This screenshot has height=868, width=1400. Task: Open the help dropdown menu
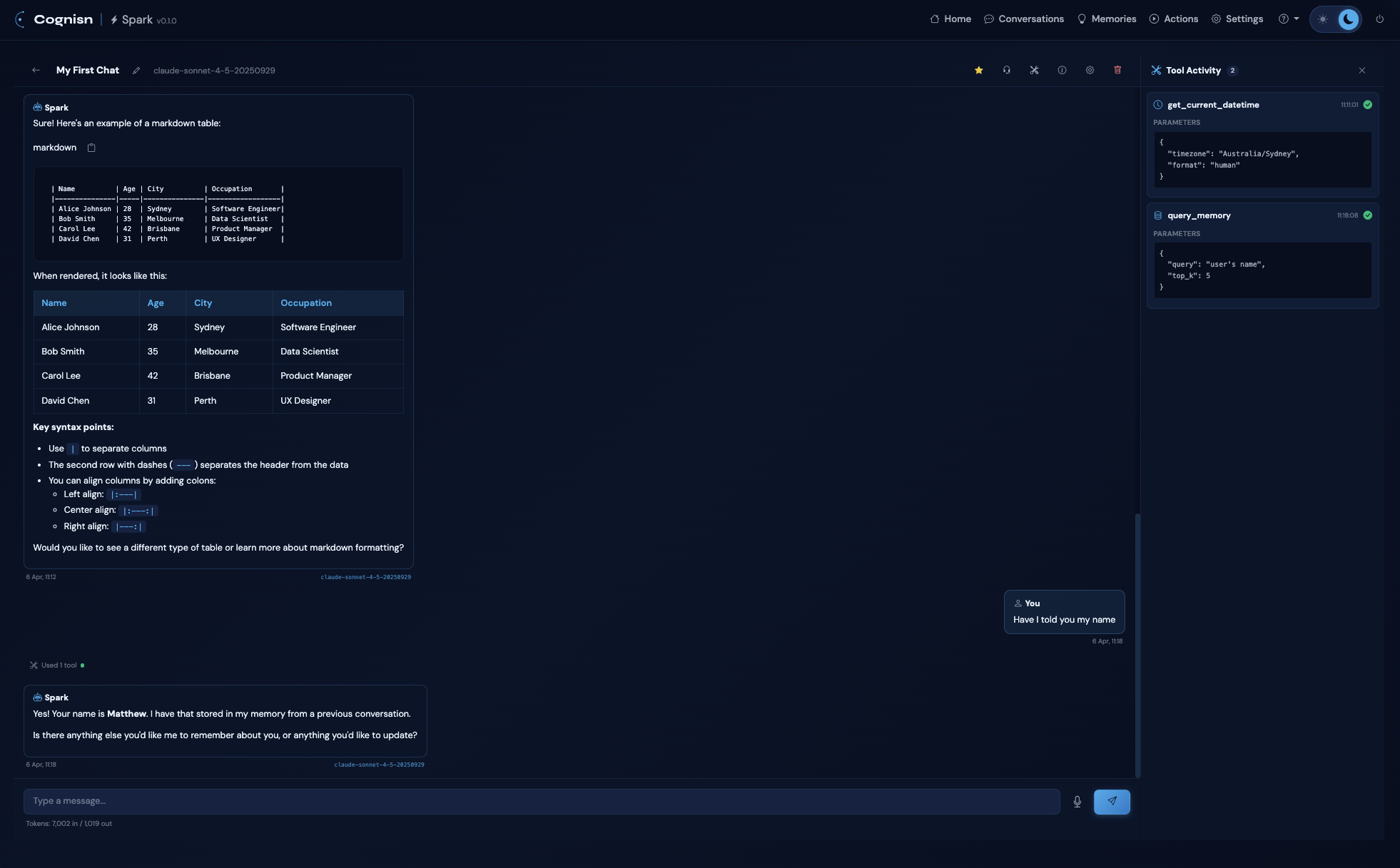tap(1288, 19)
